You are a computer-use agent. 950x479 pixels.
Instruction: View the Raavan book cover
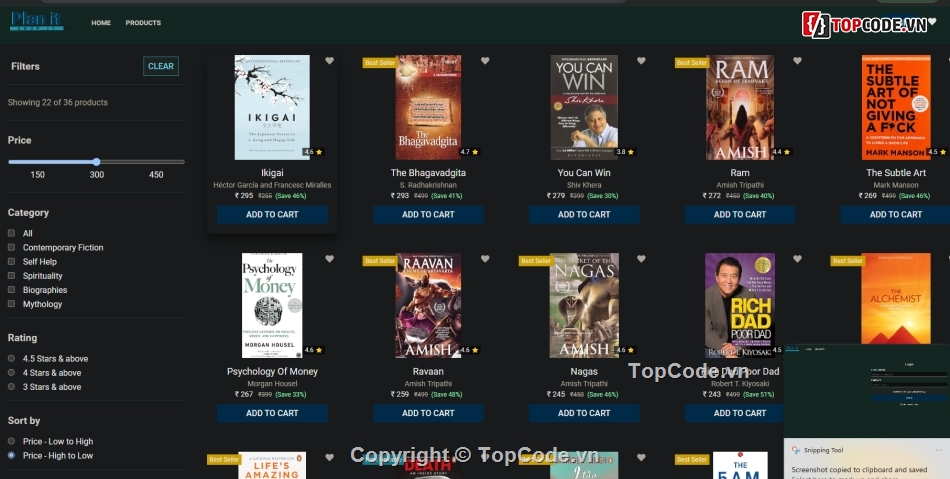click(428, 305)
